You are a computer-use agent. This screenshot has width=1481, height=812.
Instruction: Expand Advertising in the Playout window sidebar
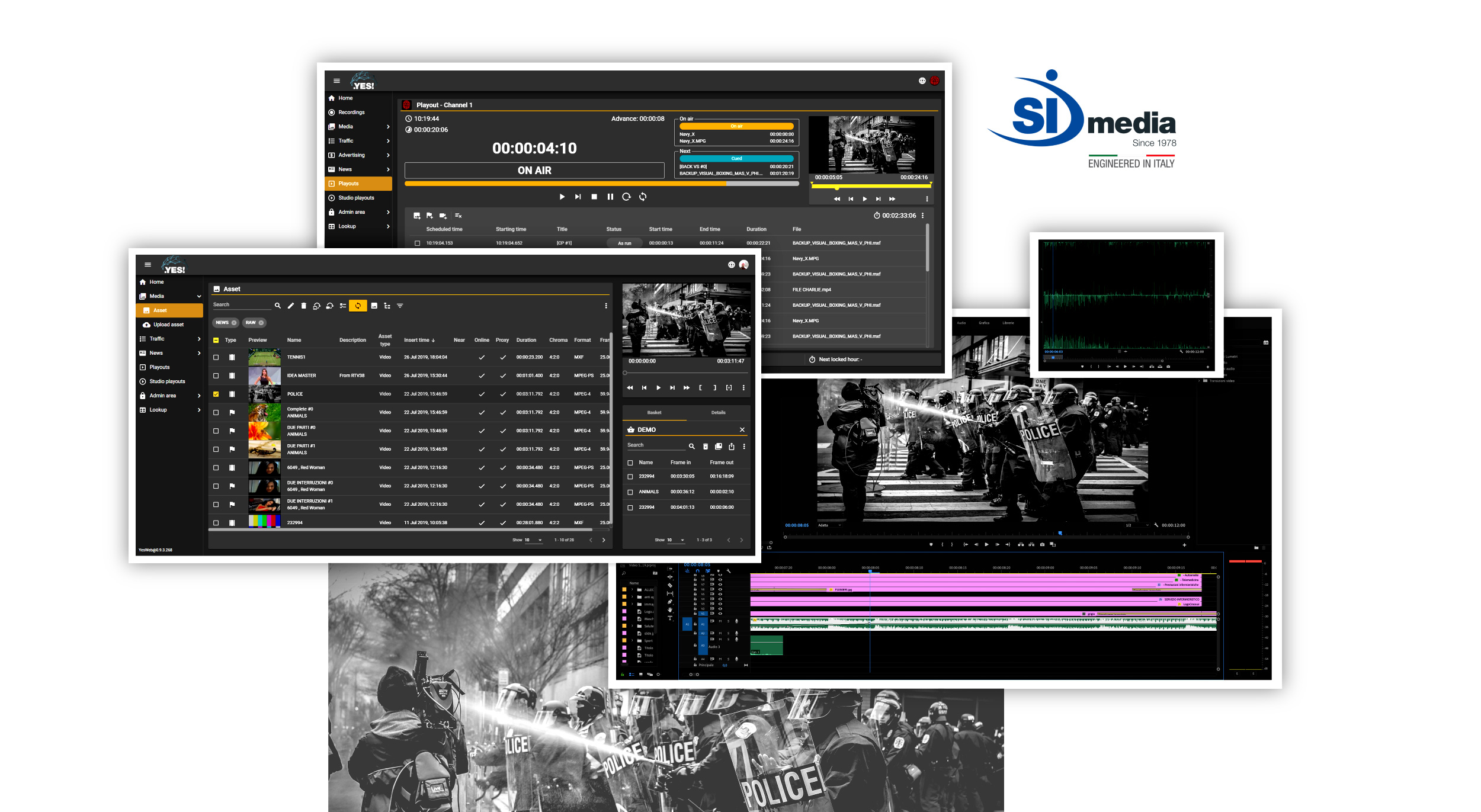(x=387, y=155)
